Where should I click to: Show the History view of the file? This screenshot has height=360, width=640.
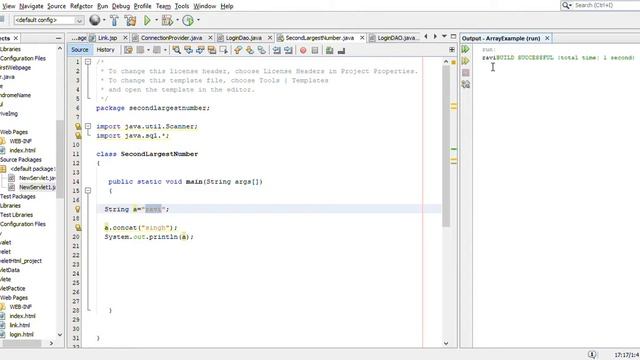[105, 50]
